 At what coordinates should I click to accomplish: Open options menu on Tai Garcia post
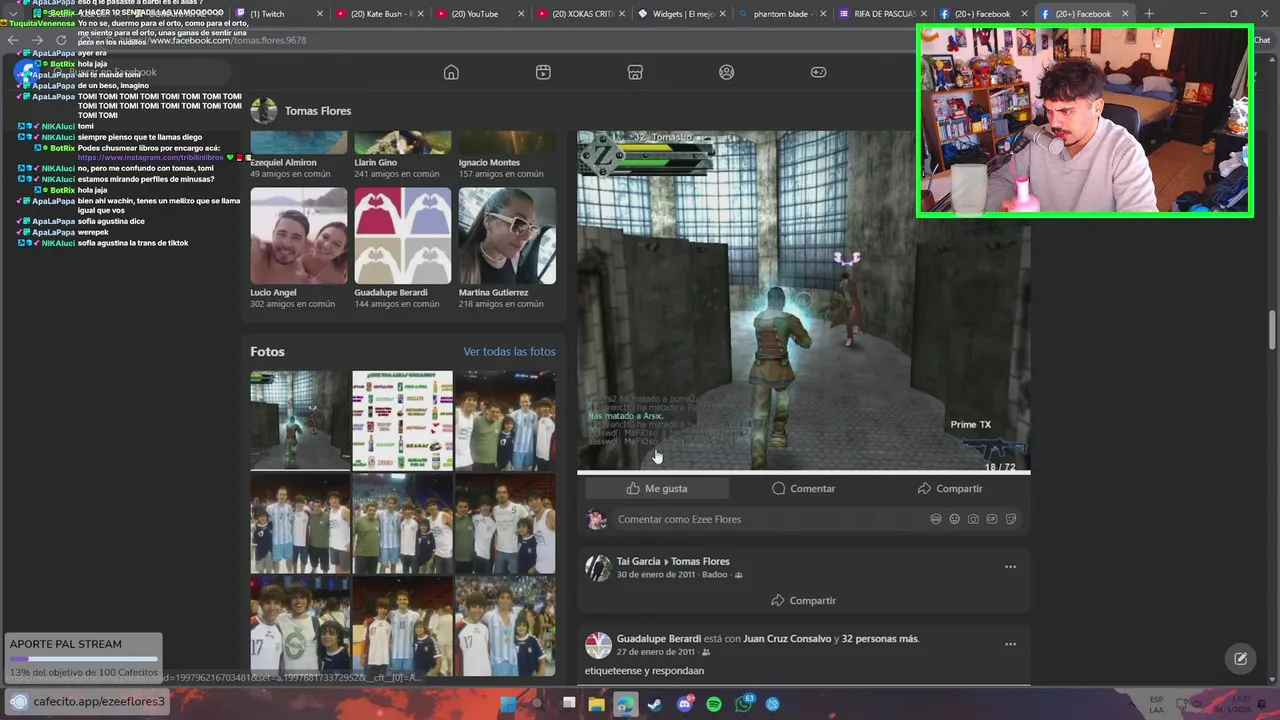click(x=1010, y=567)
